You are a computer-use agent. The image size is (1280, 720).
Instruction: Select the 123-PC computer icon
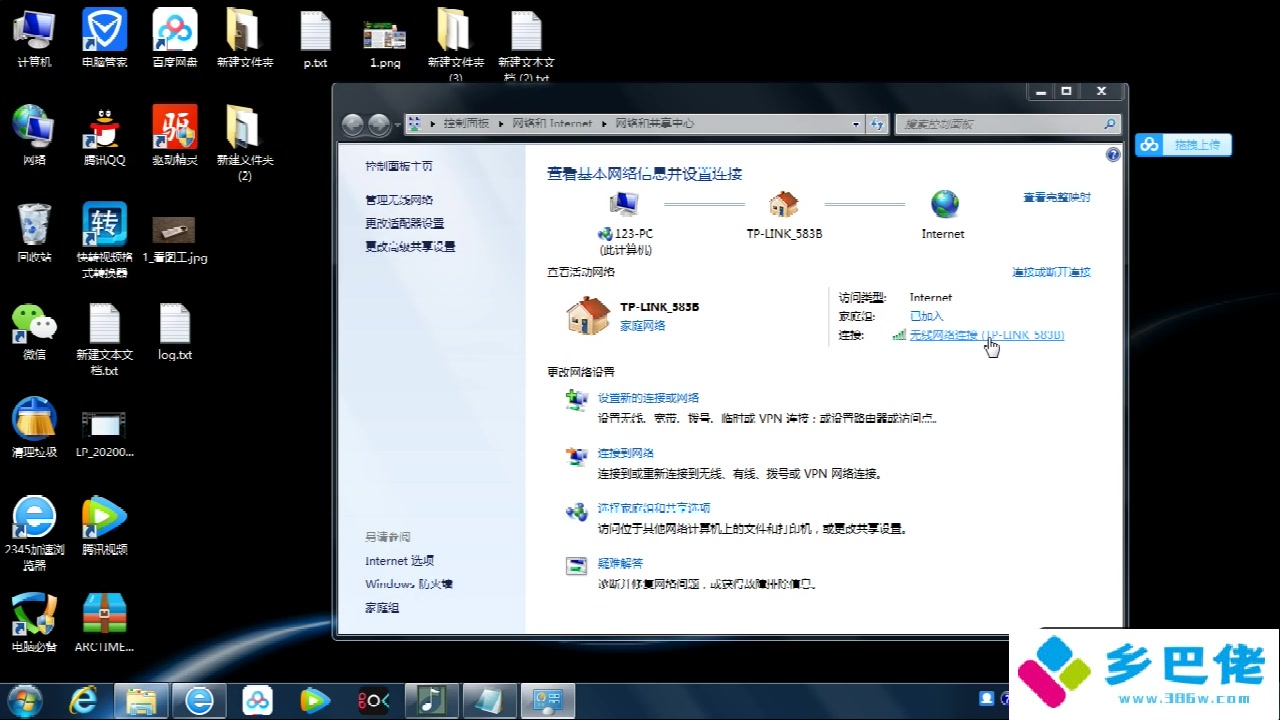[624, 203]
